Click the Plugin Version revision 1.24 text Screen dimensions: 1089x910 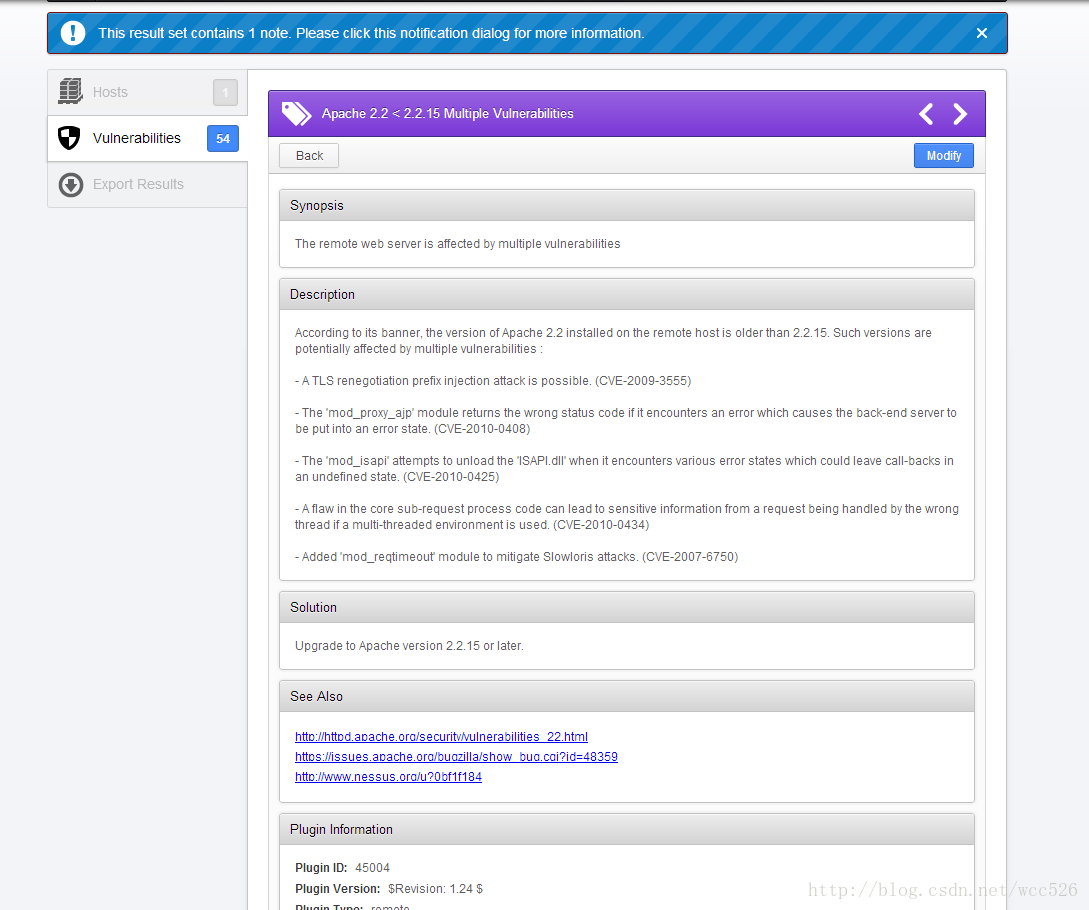point(435,888)
